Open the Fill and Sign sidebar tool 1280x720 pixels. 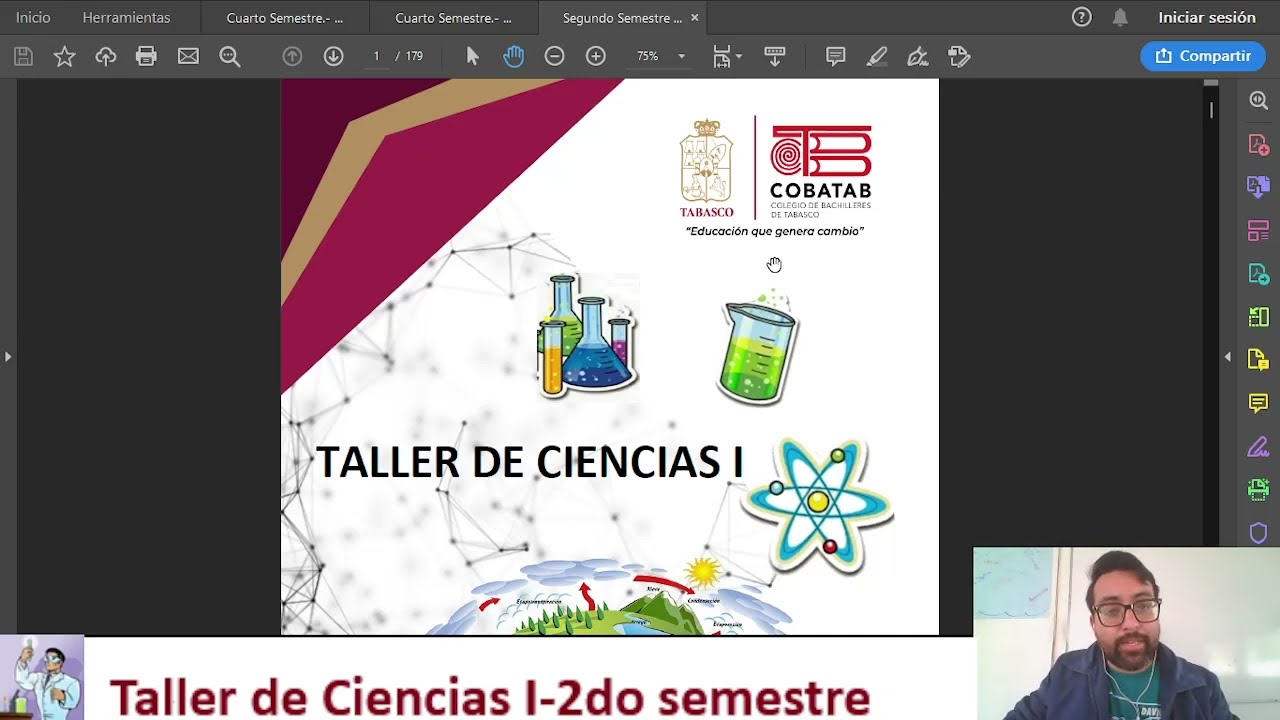pyautogui.click(x=1259, y=446)
